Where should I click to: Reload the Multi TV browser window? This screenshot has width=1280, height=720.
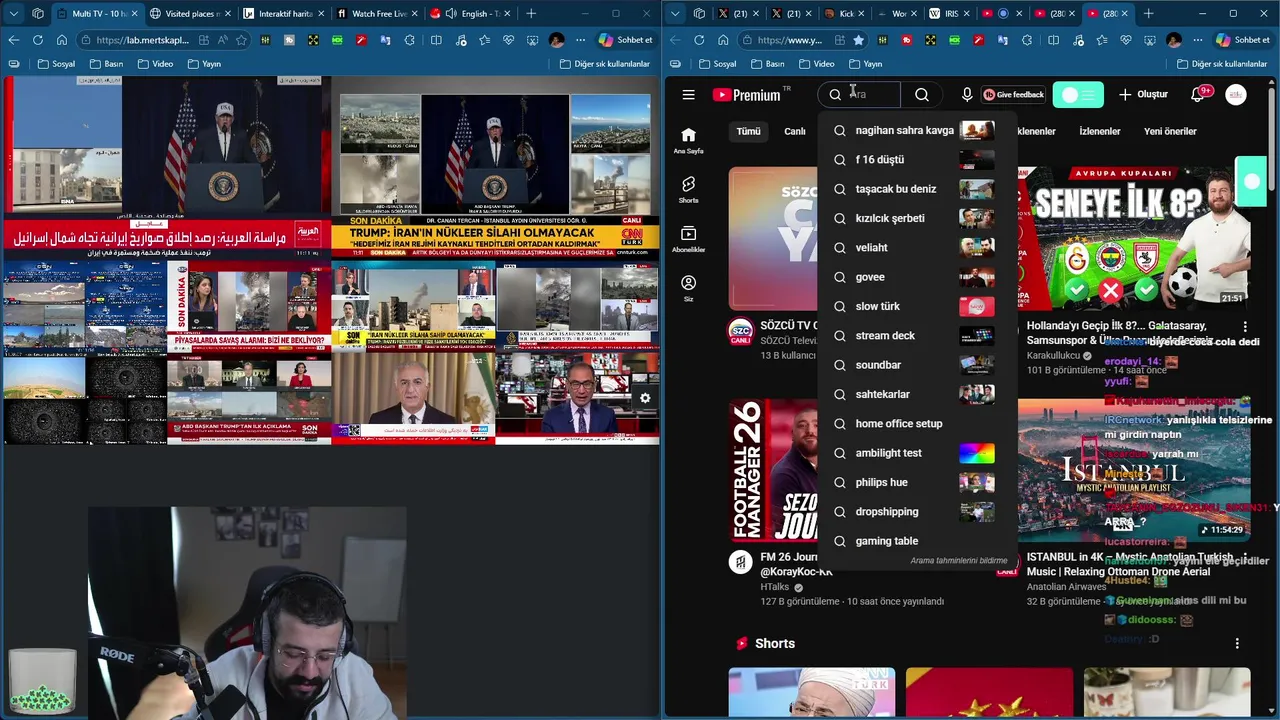(37, 40)
